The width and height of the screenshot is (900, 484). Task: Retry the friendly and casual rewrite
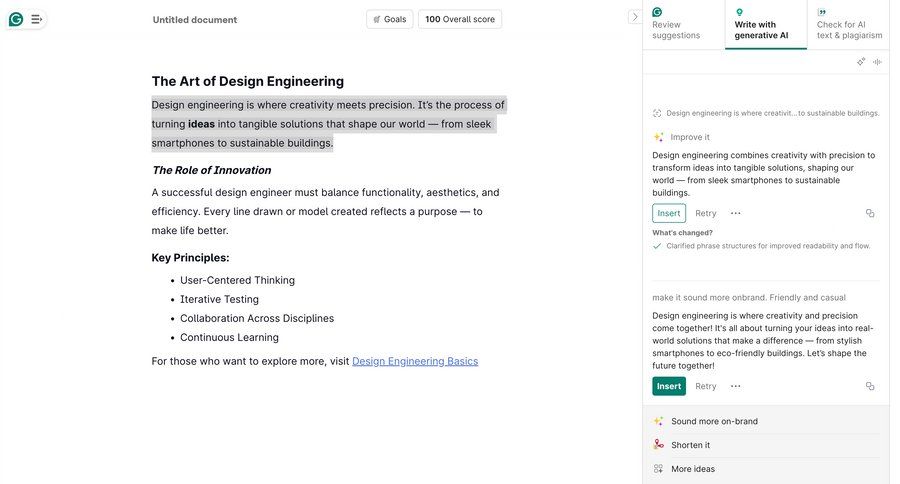coord(705,386)
